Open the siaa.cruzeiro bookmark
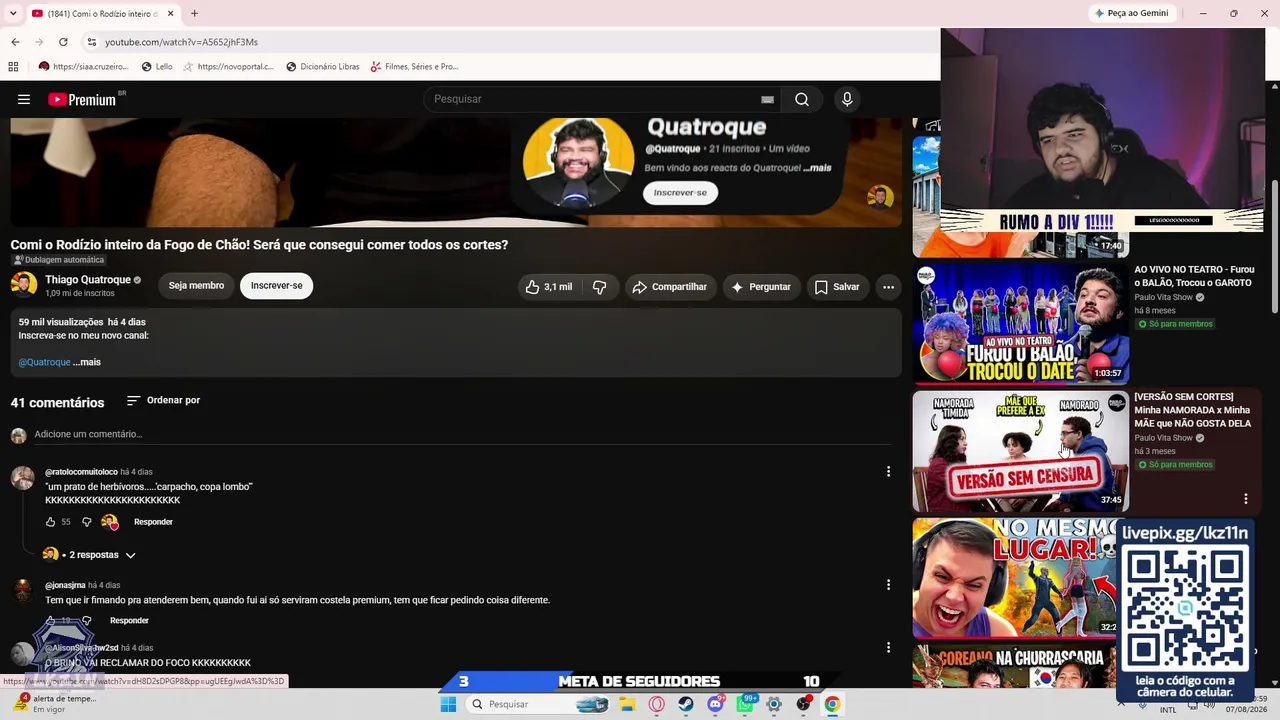The width and height of the screenshot is (1280, 720). 83,67
